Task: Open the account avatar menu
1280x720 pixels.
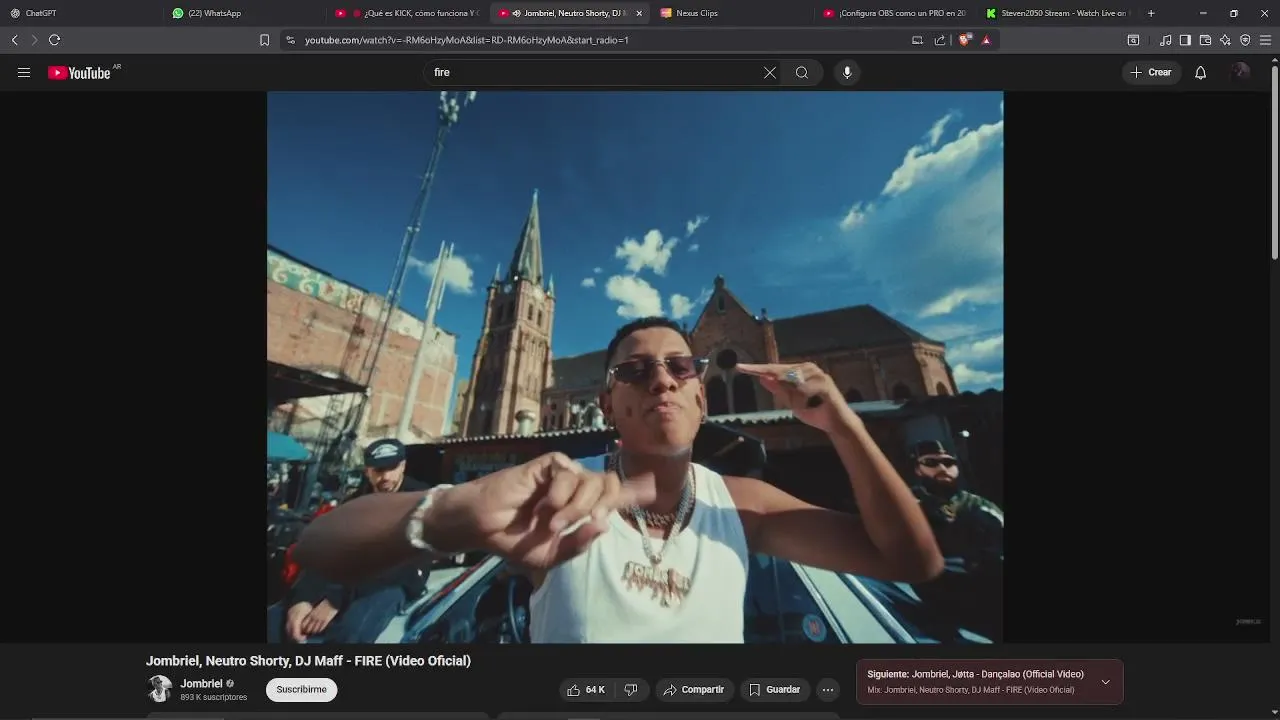Action: (1241, 72)
